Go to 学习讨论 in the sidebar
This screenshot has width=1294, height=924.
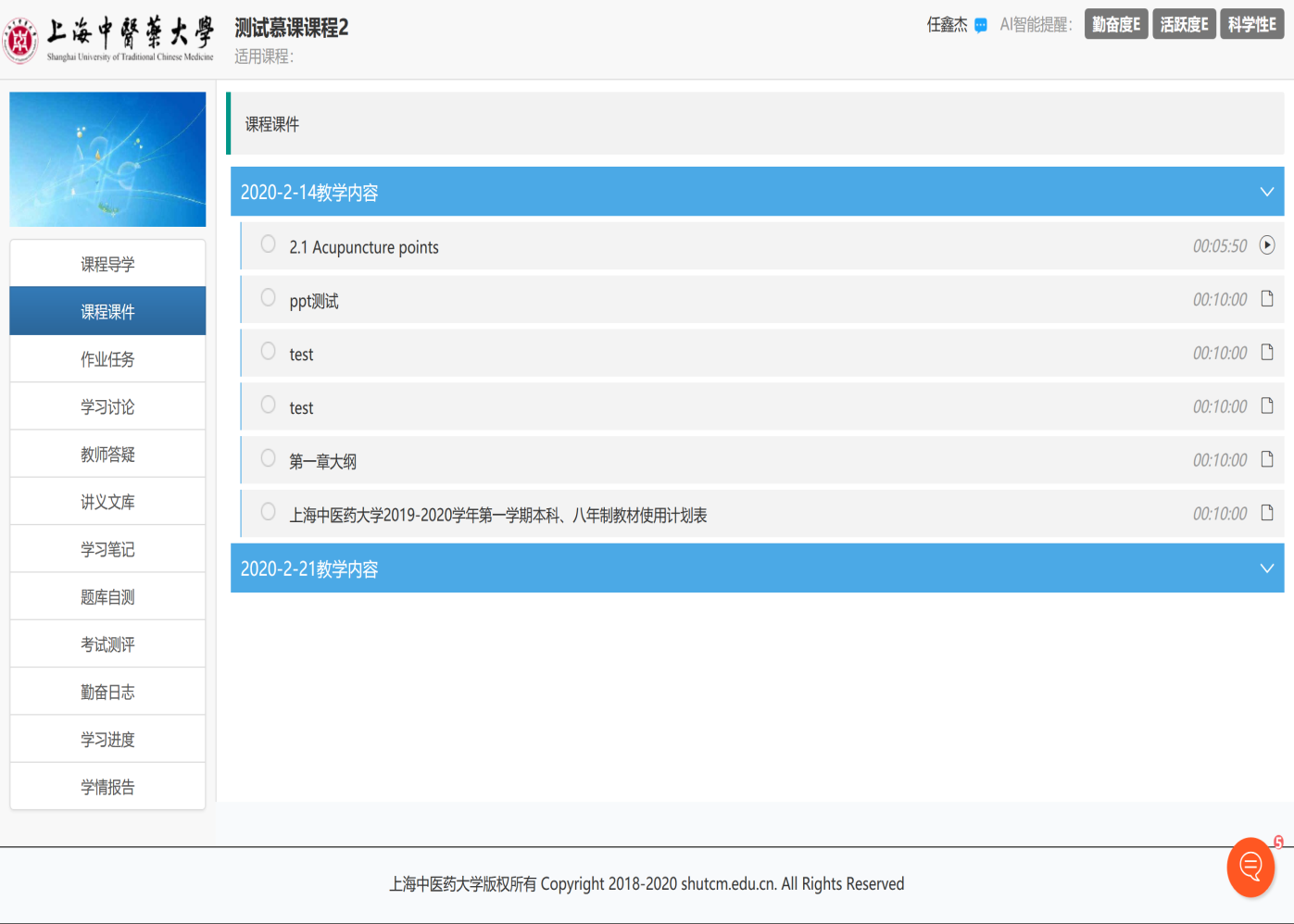point(107,406)
